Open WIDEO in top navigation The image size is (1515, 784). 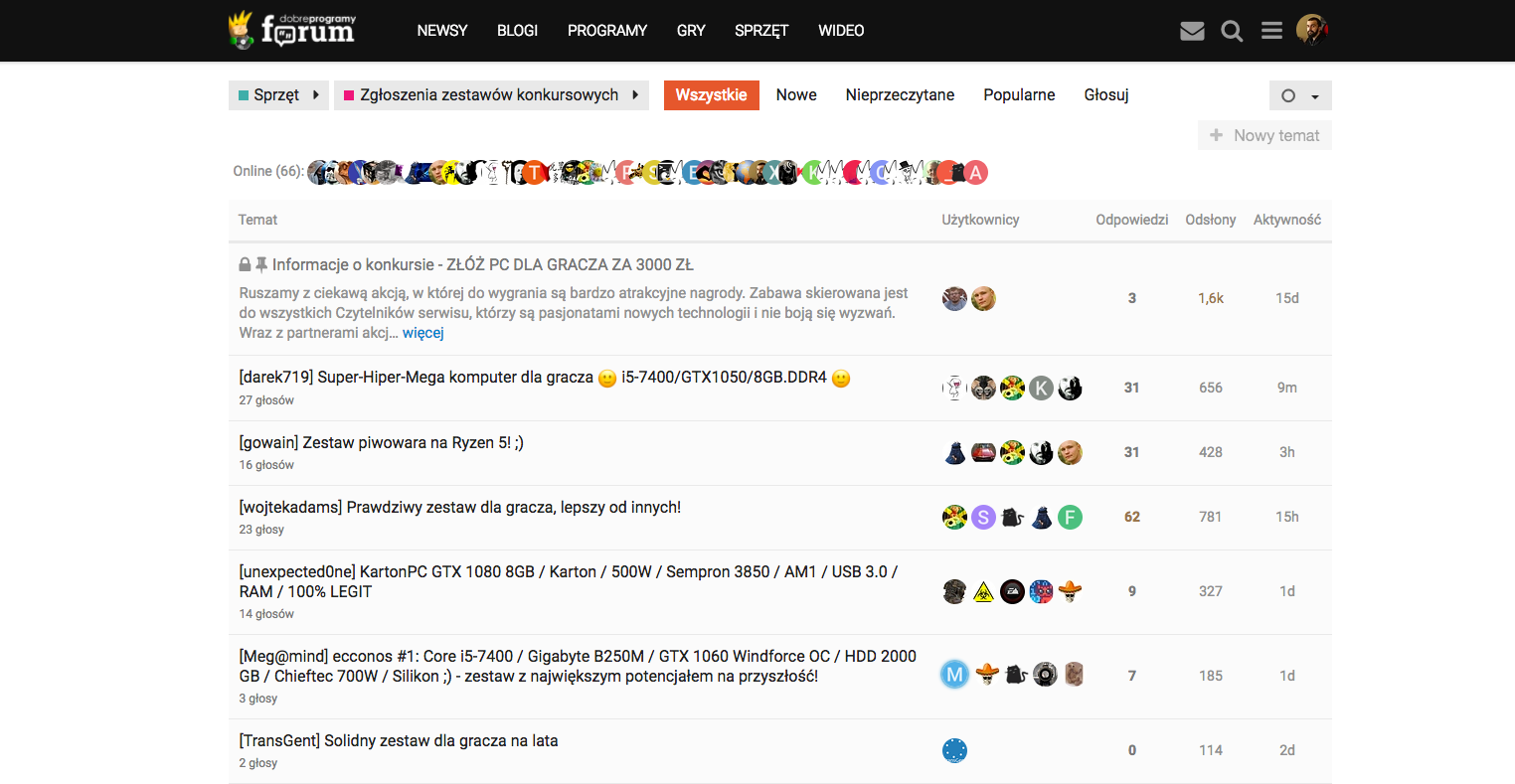[841, 31]
